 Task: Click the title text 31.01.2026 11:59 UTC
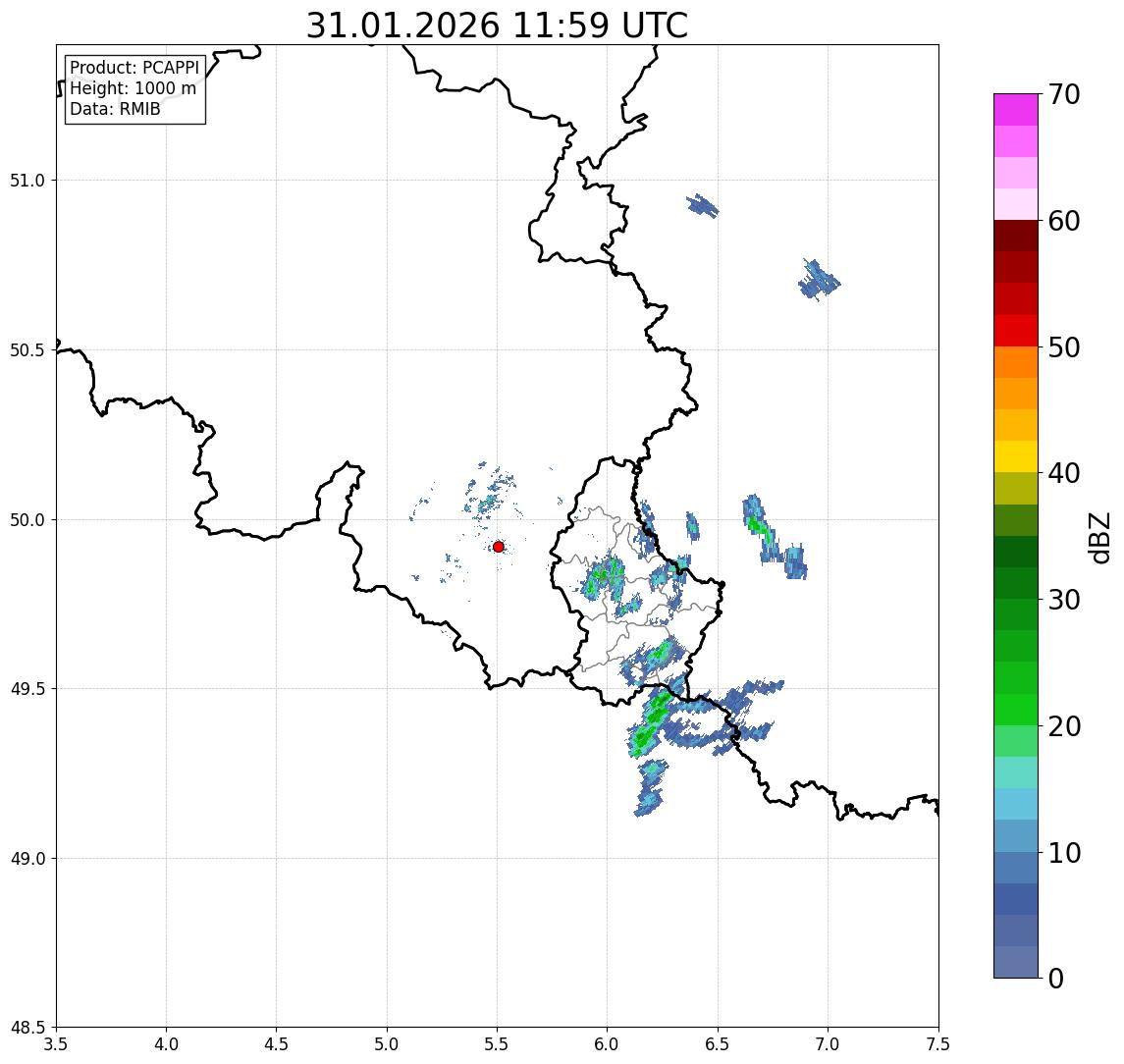[497, 26]
